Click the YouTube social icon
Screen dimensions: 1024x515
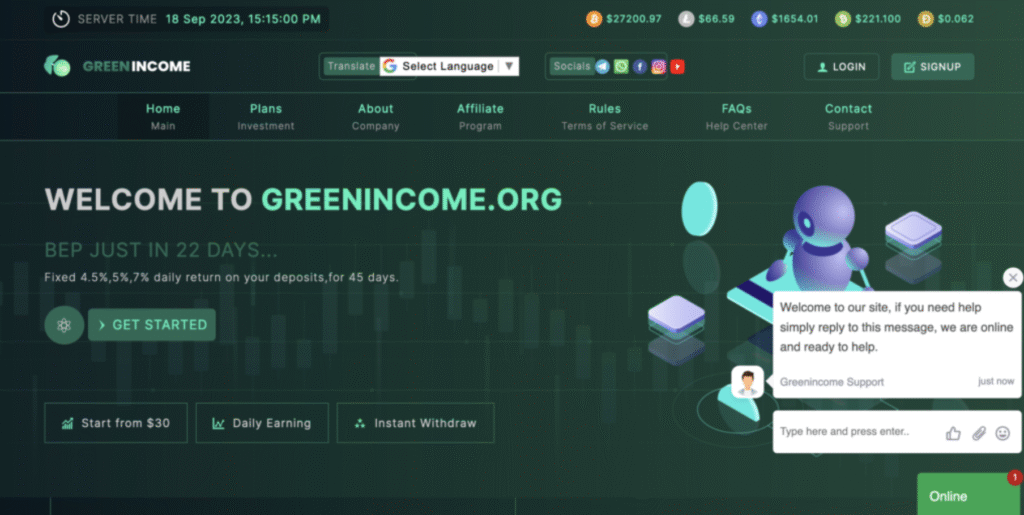tap(677, 67)
